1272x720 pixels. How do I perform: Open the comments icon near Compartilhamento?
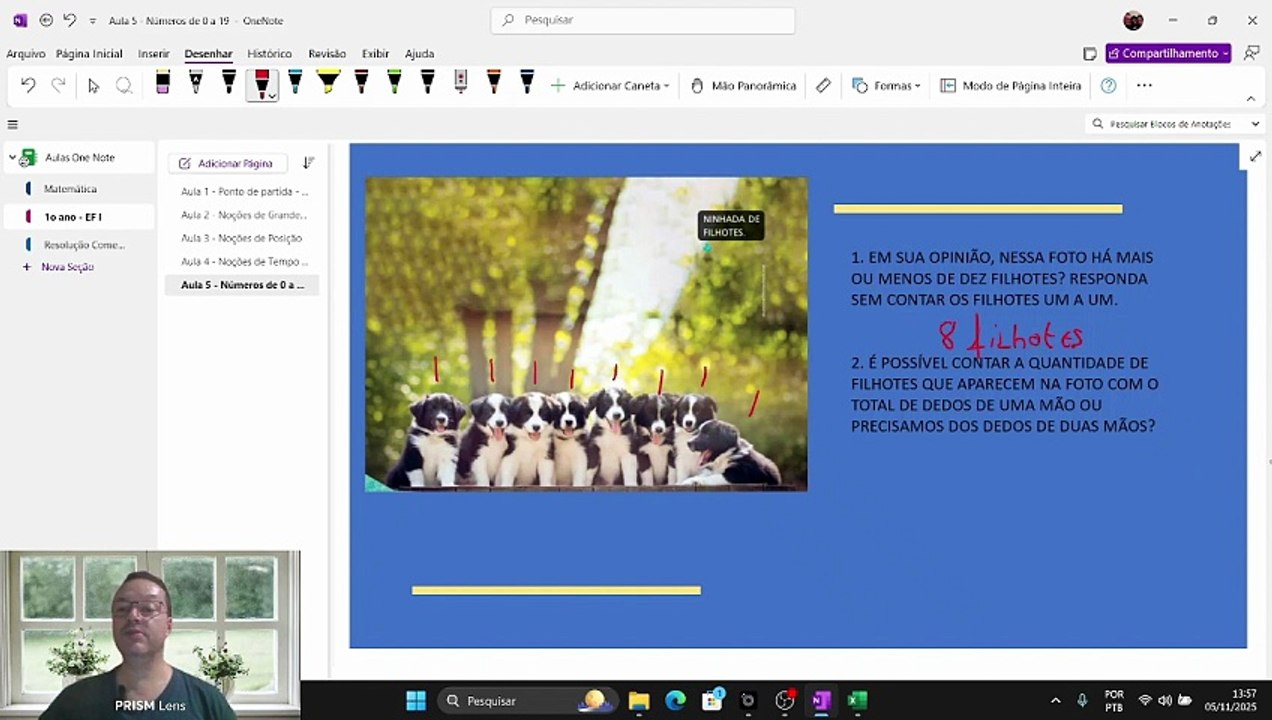(1251, 53)
